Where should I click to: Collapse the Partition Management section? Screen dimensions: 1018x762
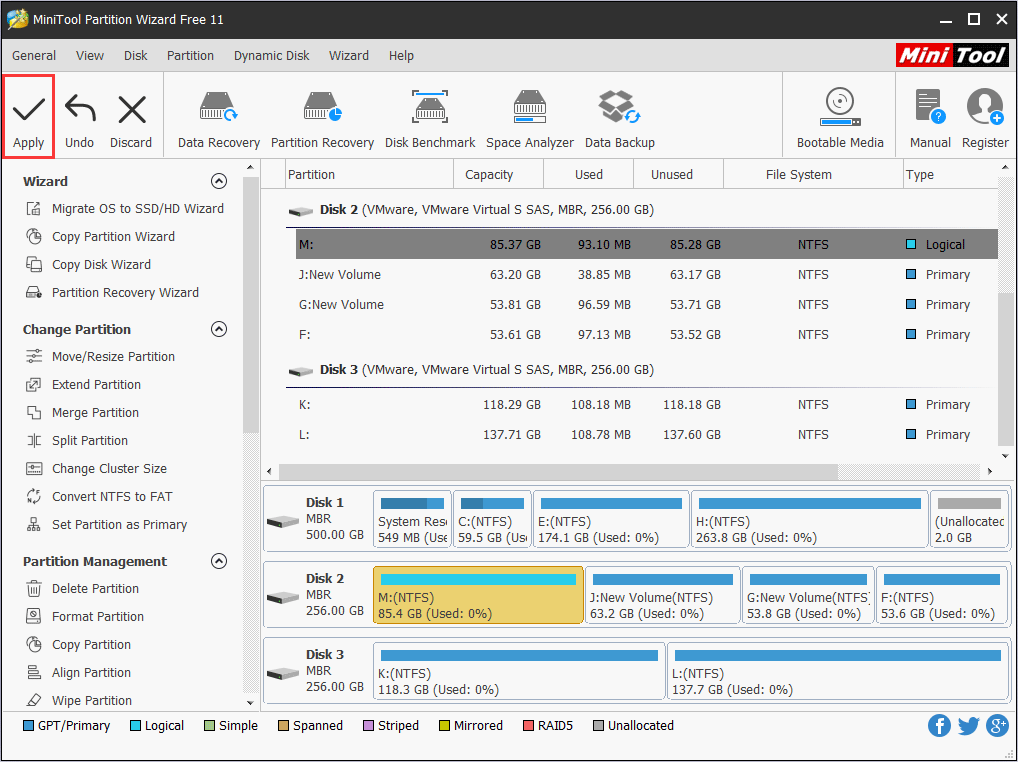[219, 561]
